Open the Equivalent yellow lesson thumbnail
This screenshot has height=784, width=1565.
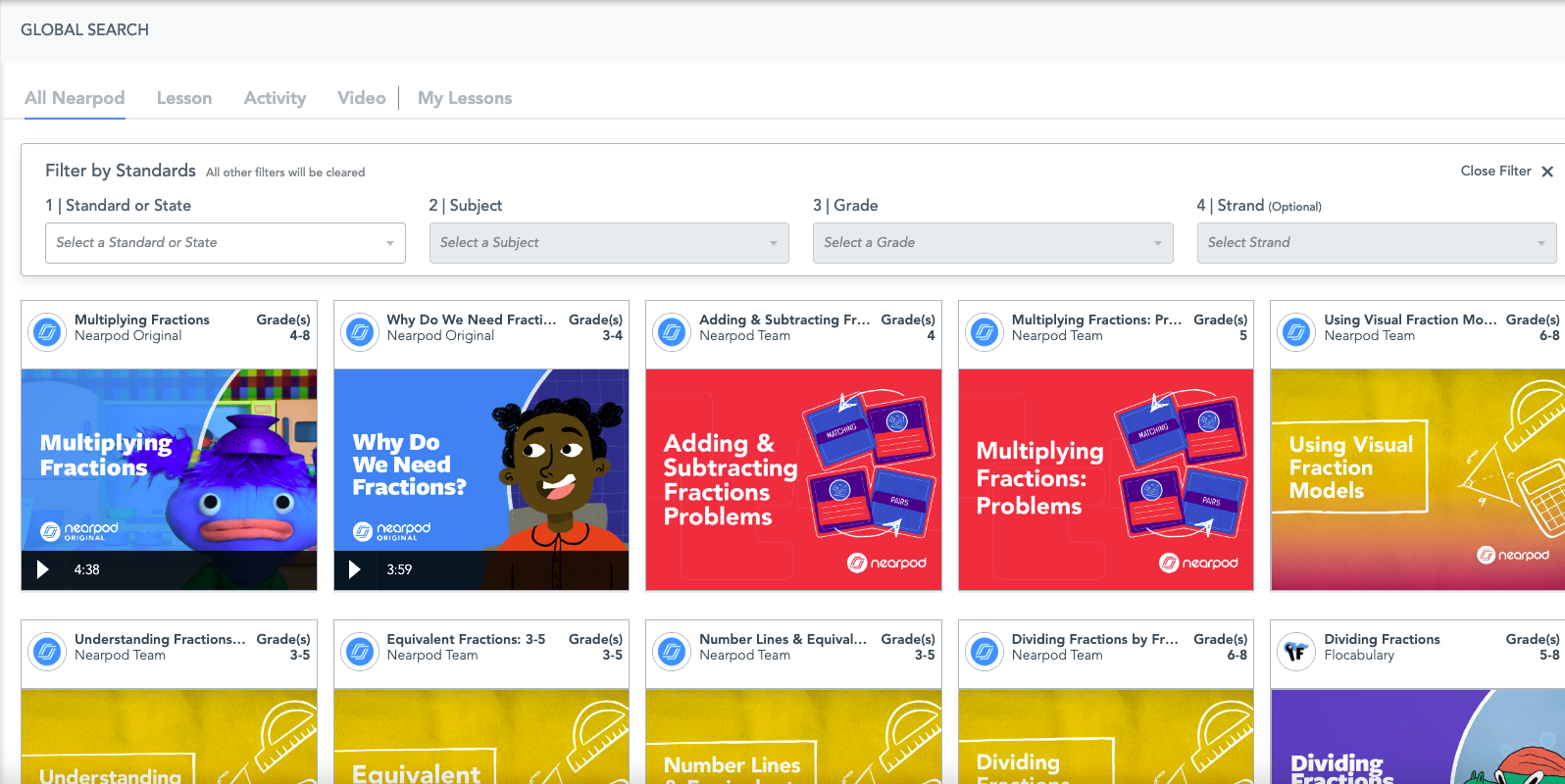pos(481,736)
